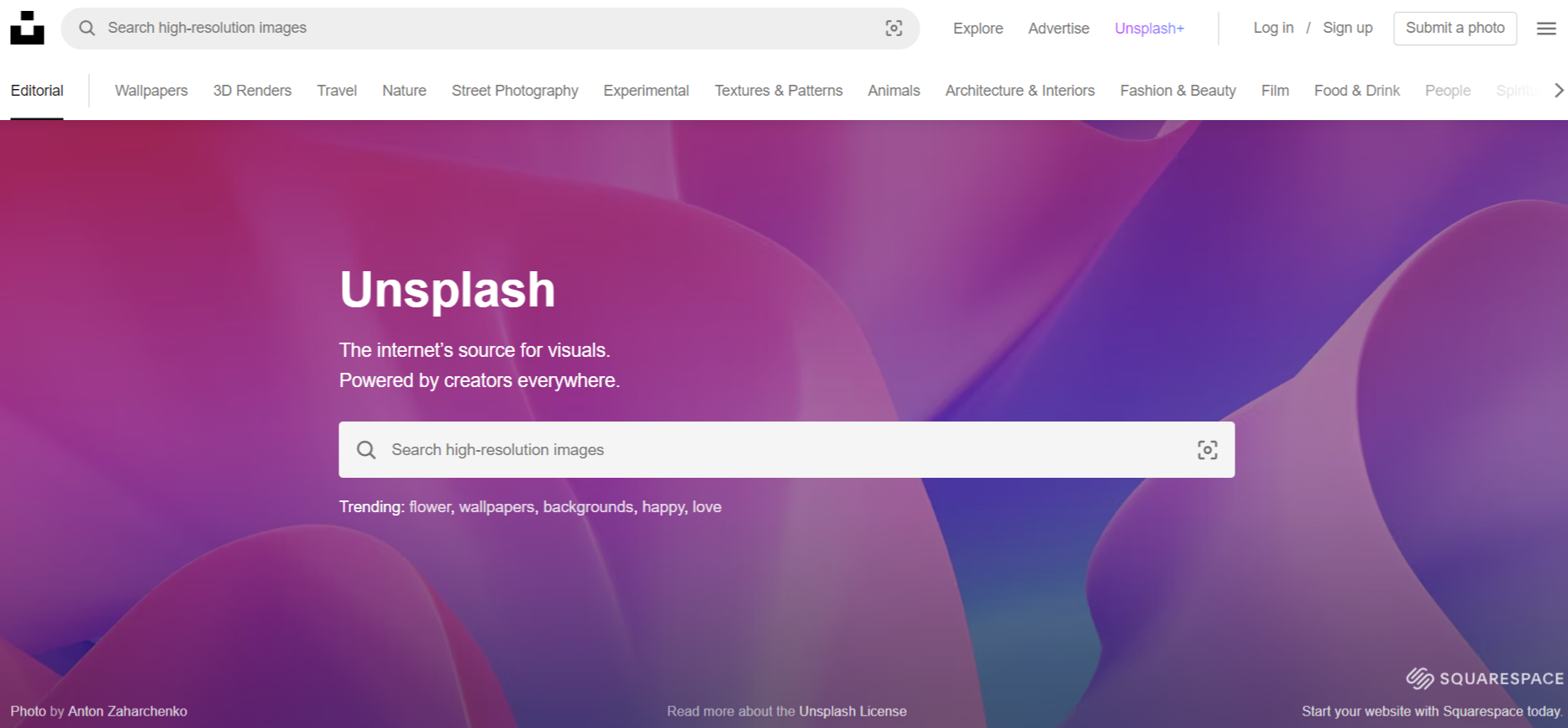Click the magnifier icon in top search bar
This screenshot has width=1568, height=728.
pyautogui.click(x=87, y=29)
